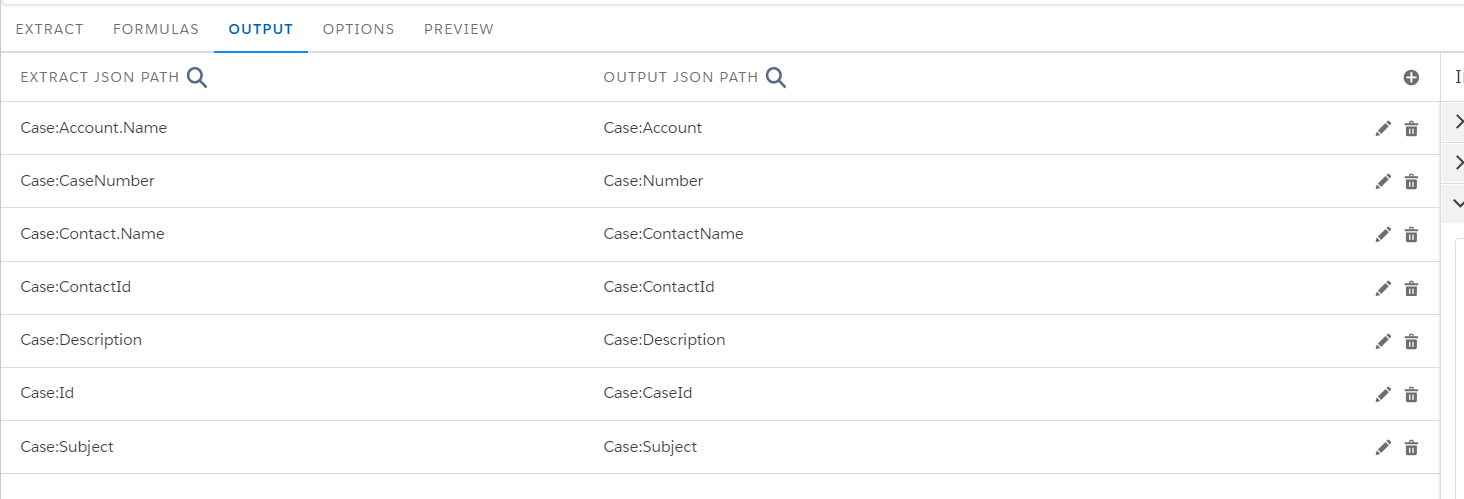Image resolution: width=1464 pixels, height=499 pixels.
Task: Edit the Case:CaseNumber mapping
Action: click(x=1383, y=181)
